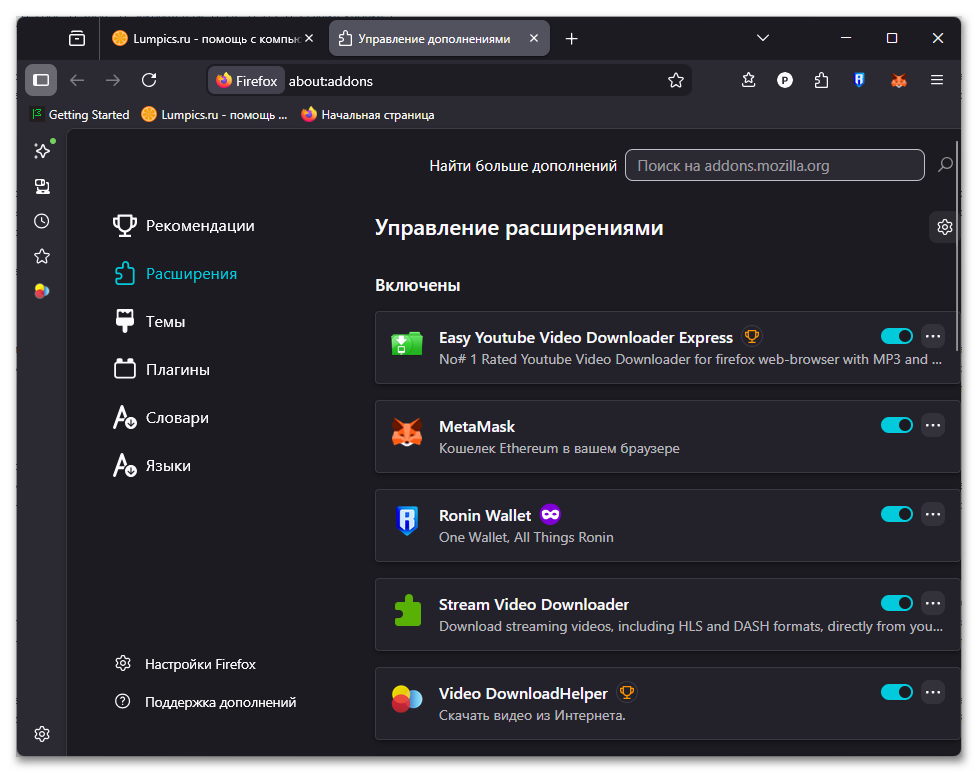The image size is (978, 773).
Task: Open Easy Youtube Video Downloader Express details
Action: tap(586, 338)
